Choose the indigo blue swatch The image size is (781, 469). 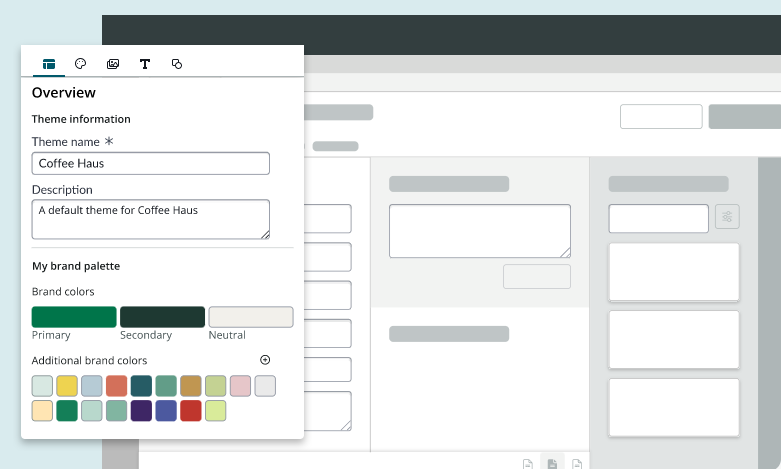click(x=166, y=411)
